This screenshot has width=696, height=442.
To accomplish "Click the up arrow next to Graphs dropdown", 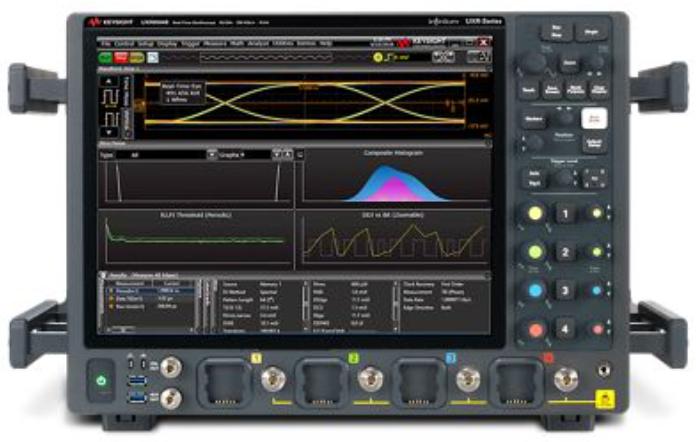I will tap(288, 155).
